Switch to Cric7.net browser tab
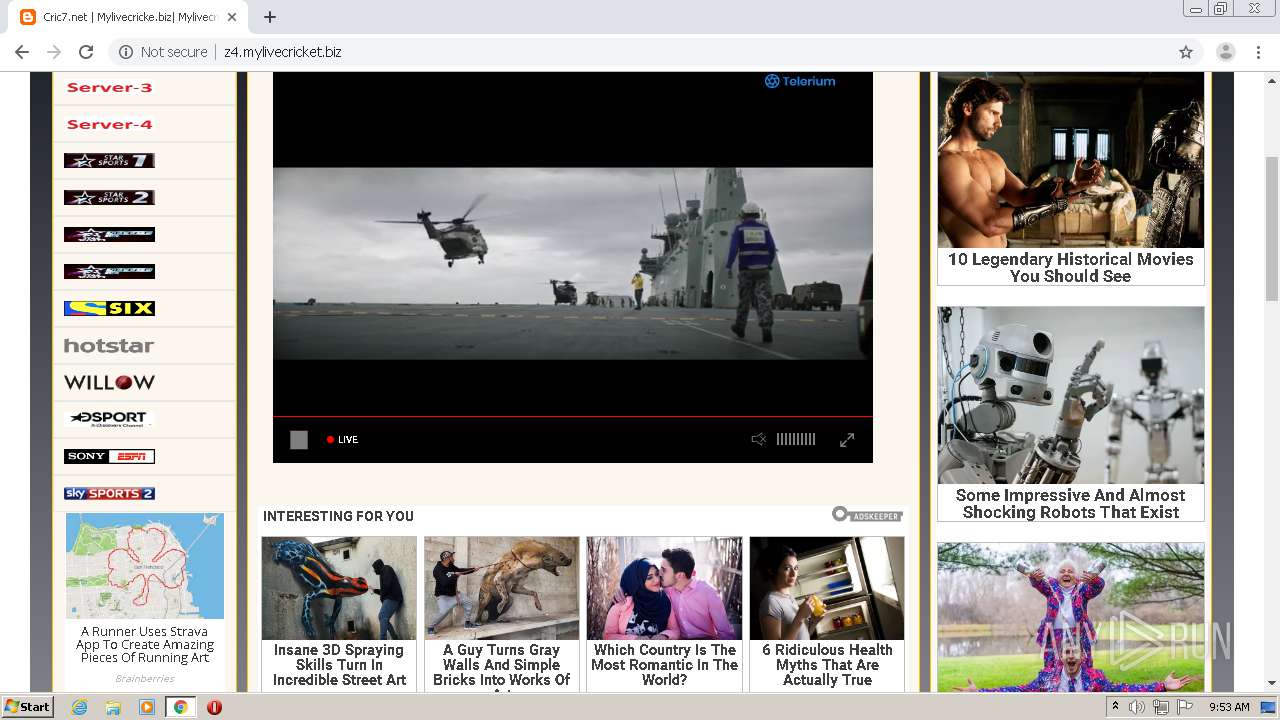Image resolution: width=1280 pixels, height=720 pixels. pyautogui.click(x=130, y=17)
